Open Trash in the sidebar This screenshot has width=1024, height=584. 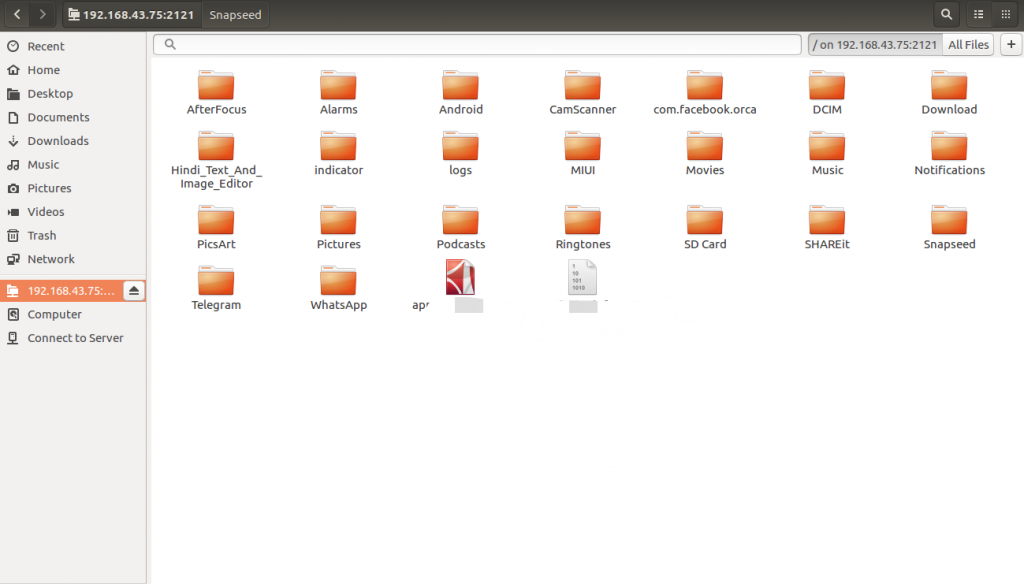click(x=73, y=235)
